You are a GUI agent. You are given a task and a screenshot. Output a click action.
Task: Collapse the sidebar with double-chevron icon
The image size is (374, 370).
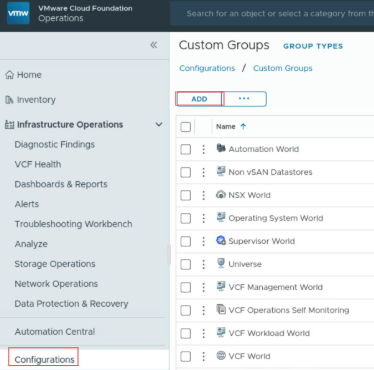[153, 45]
